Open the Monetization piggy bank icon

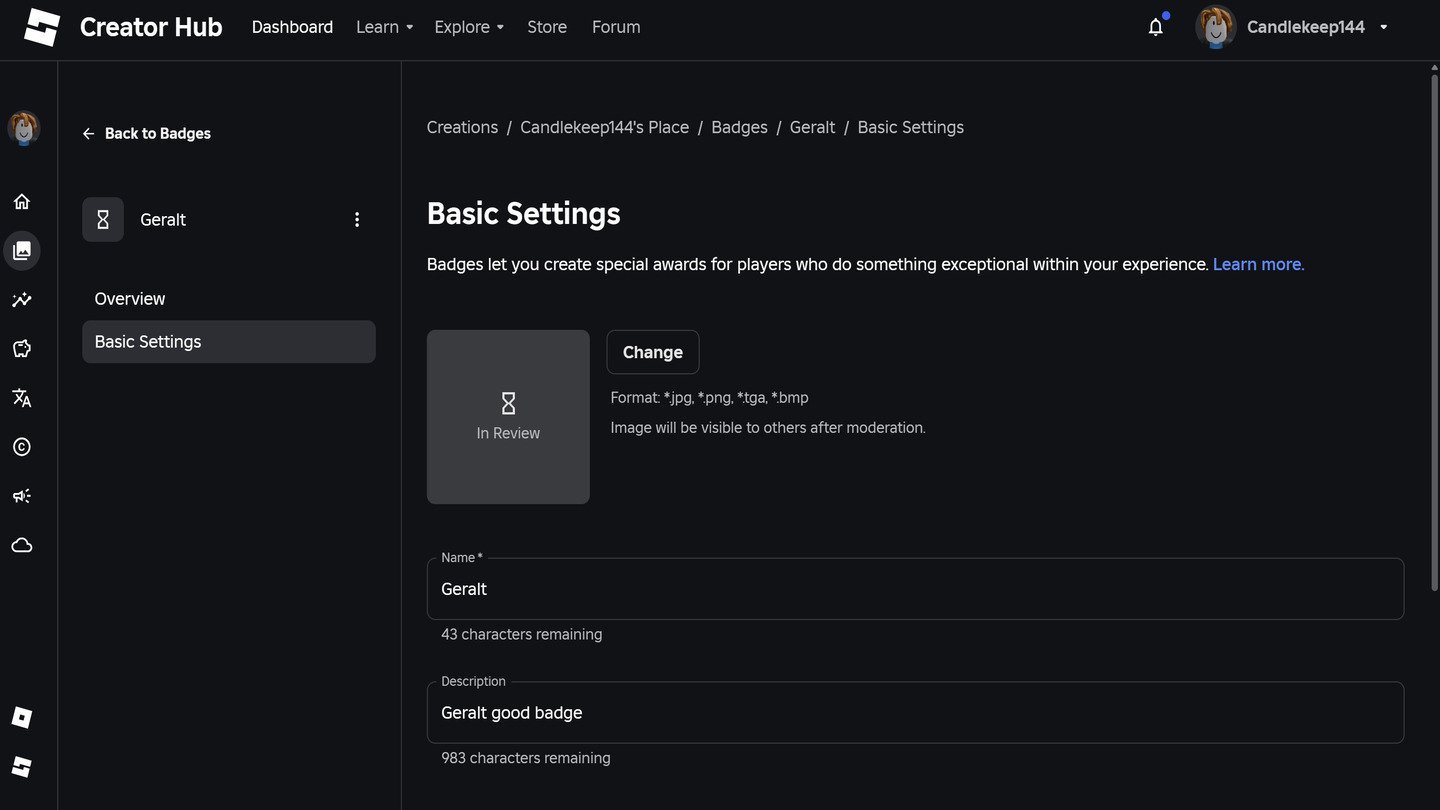tap(21, 349)
